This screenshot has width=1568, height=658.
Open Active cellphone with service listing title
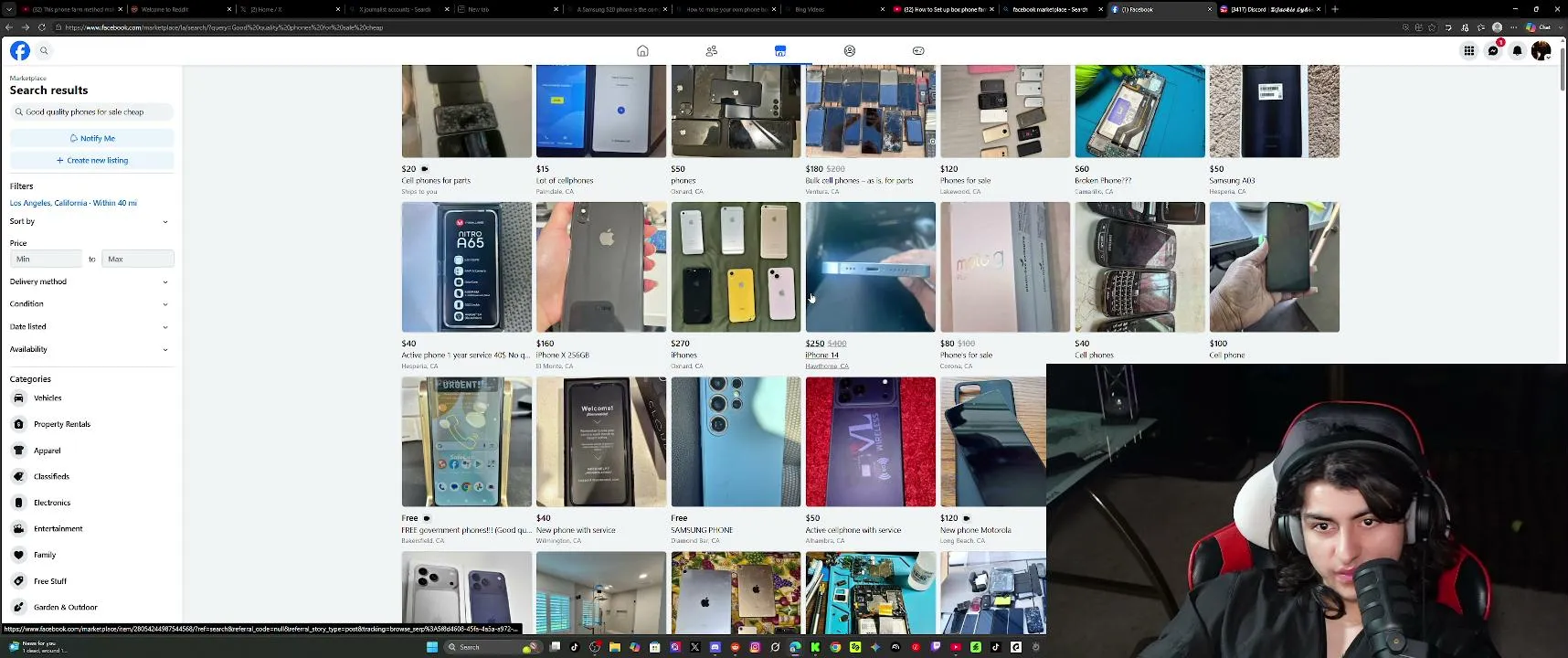click(x=853, y=530)
